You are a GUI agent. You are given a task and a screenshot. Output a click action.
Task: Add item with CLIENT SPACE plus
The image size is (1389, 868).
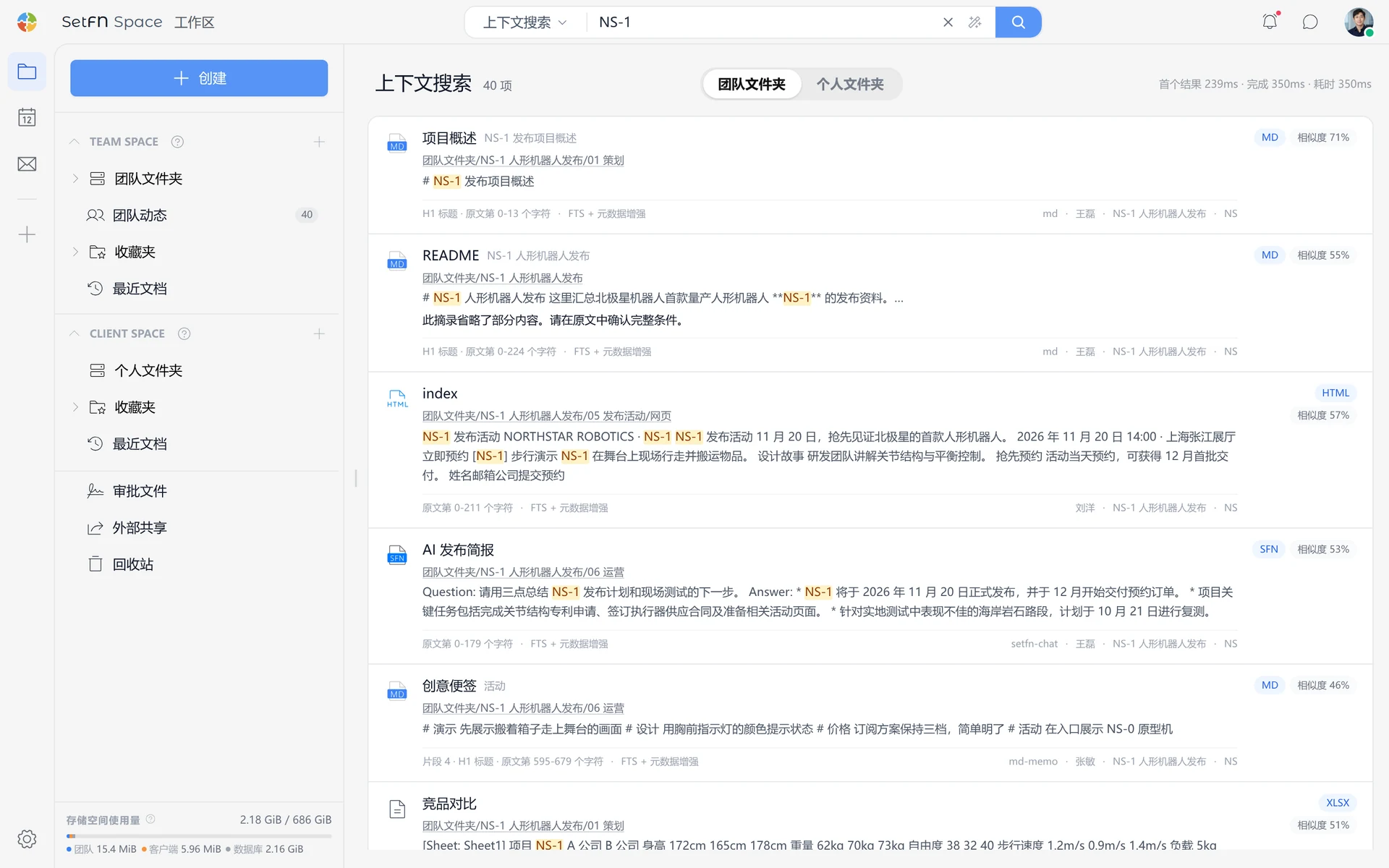tap(319, 333)
